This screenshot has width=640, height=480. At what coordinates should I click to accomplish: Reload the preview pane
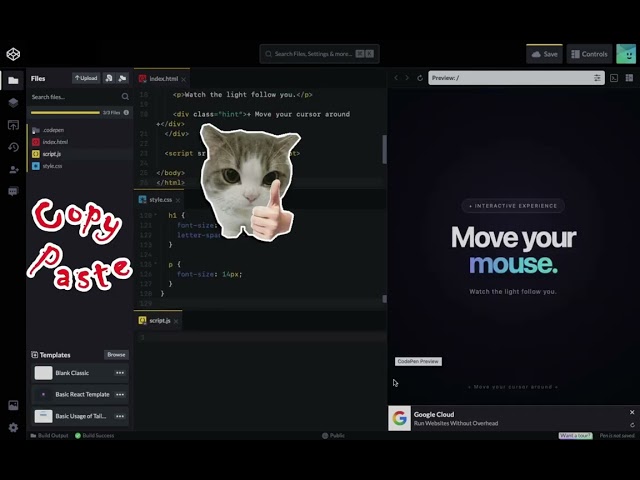(x=420, y=78)
